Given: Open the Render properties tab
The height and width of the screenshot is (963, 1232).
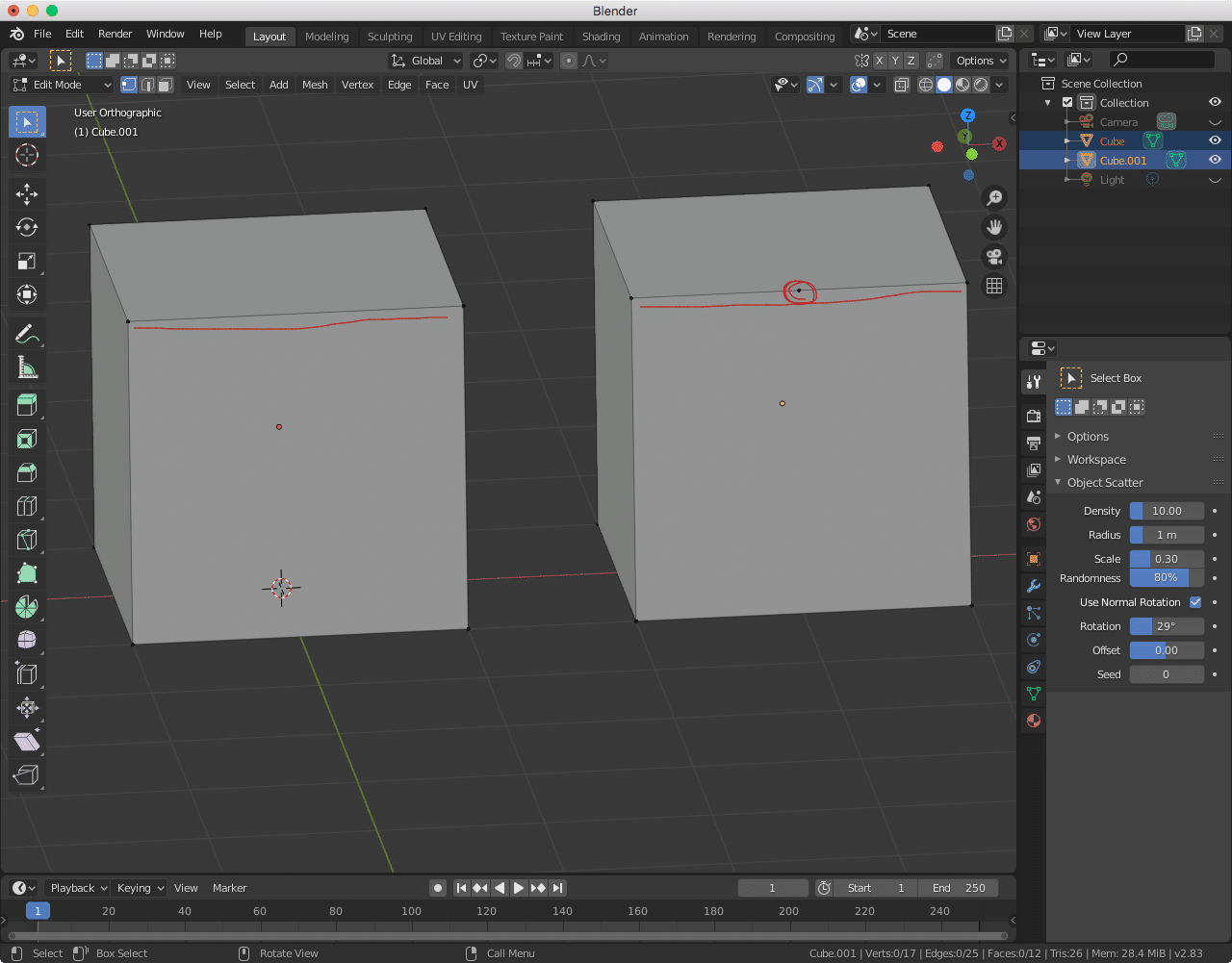Looking at the screenshot, I should pyautogui.click(x=1034, y=417).
